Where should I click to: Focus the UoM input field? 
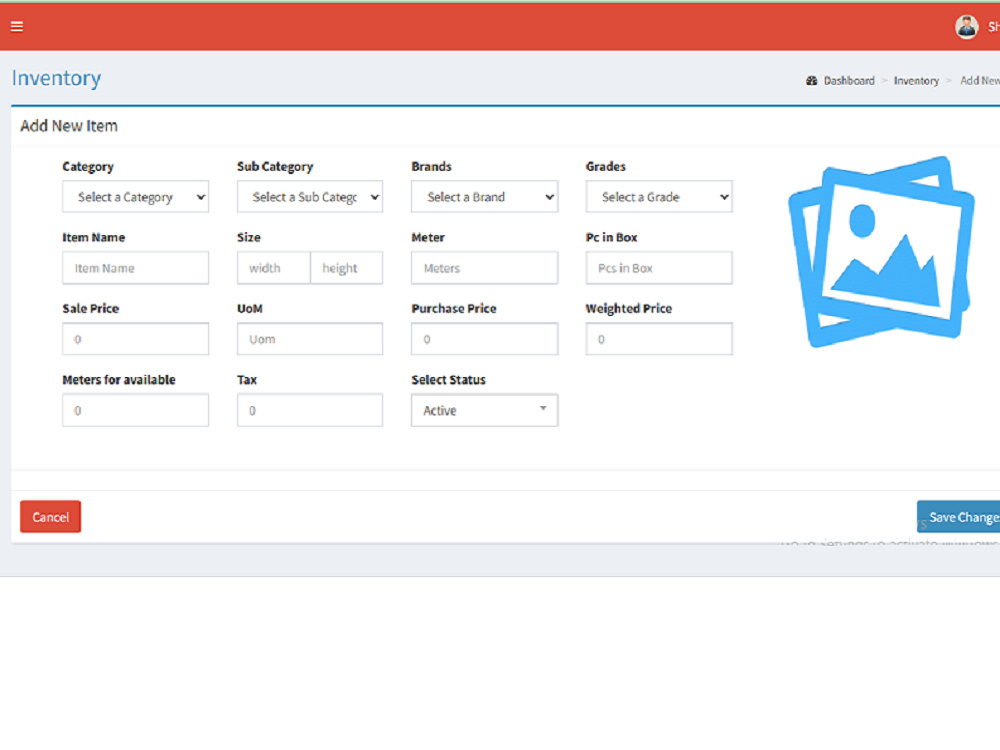coord(310,339)
